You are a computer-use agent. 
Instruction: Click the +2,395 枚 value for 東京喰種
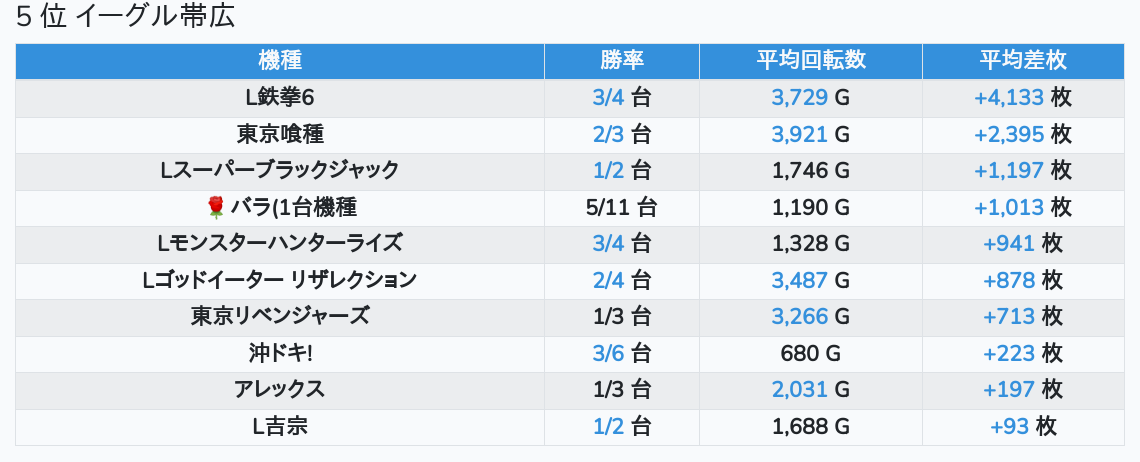[1022, 134]
